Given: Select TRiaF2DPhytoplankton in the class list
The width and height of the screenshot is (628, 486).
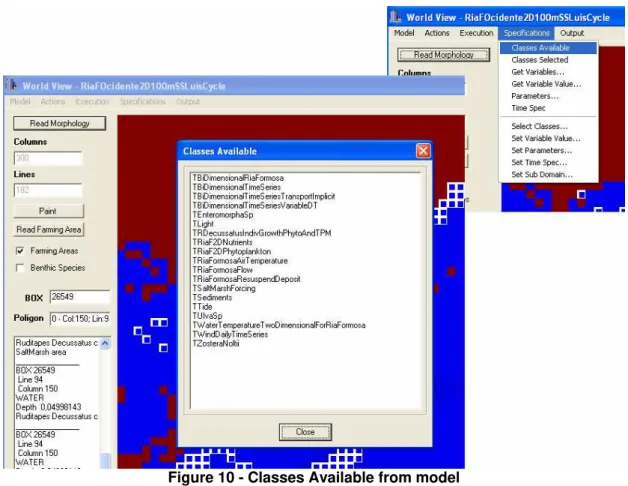Looking at the screenshot, I should [x=231, y=252].
